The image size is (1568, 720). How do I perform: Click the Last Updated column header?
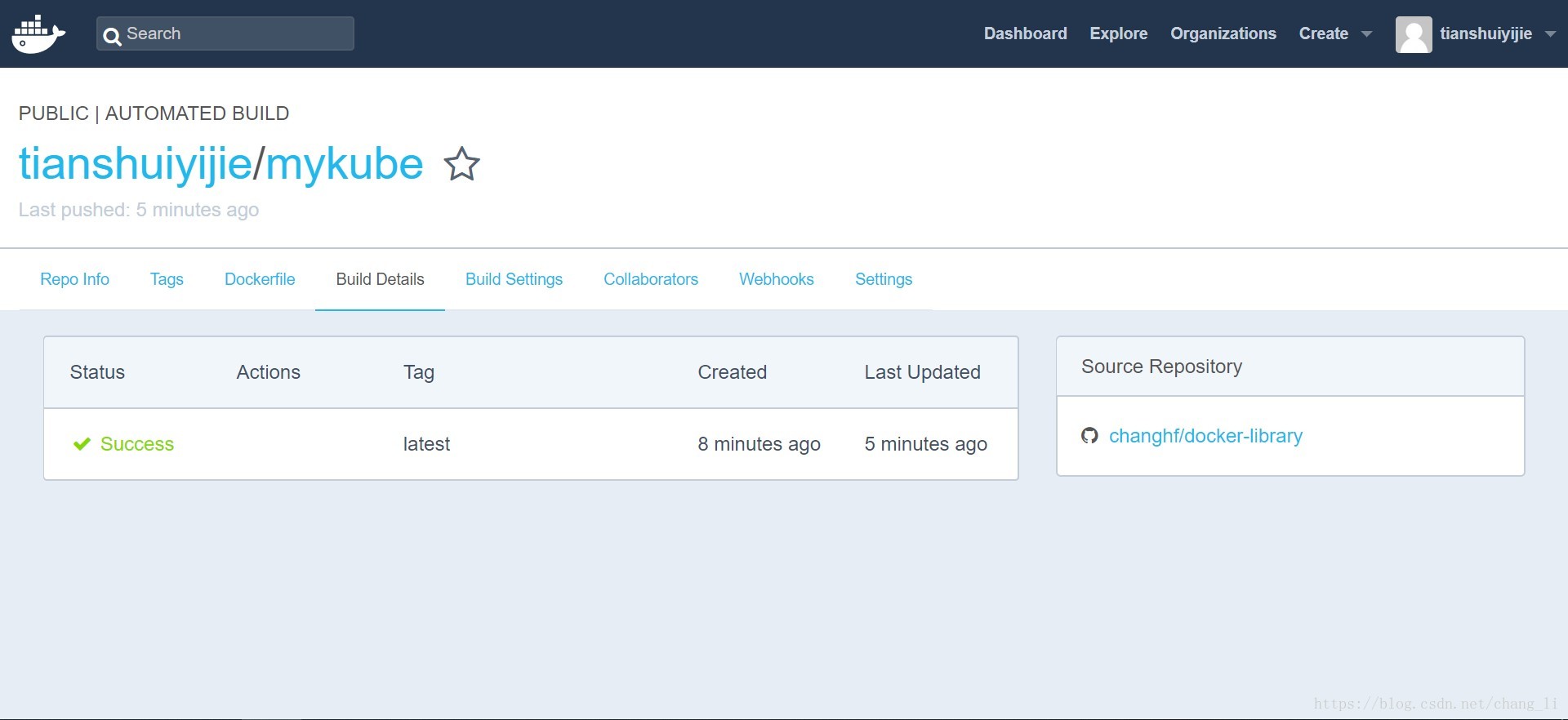point(922,372)
